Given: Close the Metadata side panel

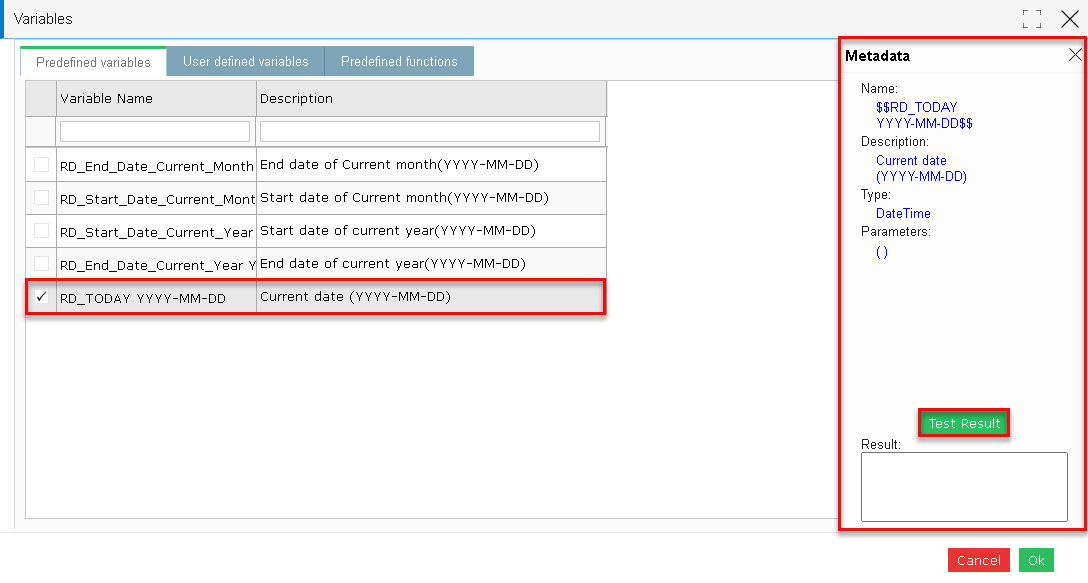Looking at the screenshot, I should (x=1075, y=55).
